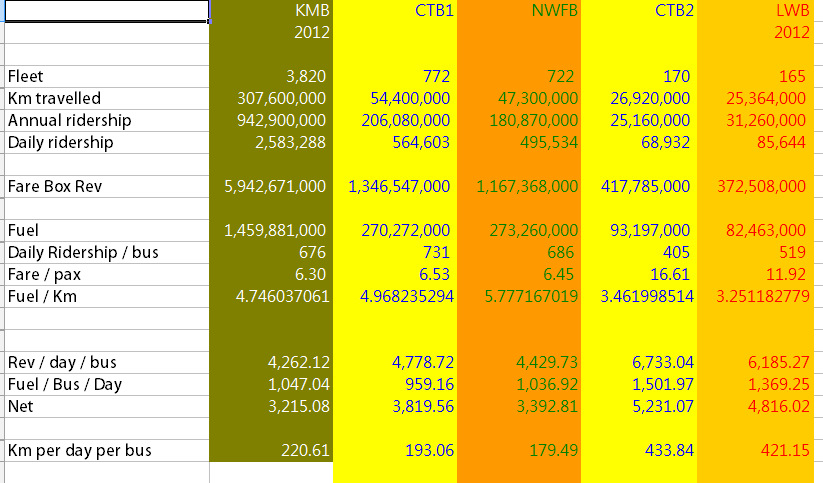Click KMB km per day per bus 220.61
This screenshot has height=483, width=823.
point(305,450)
